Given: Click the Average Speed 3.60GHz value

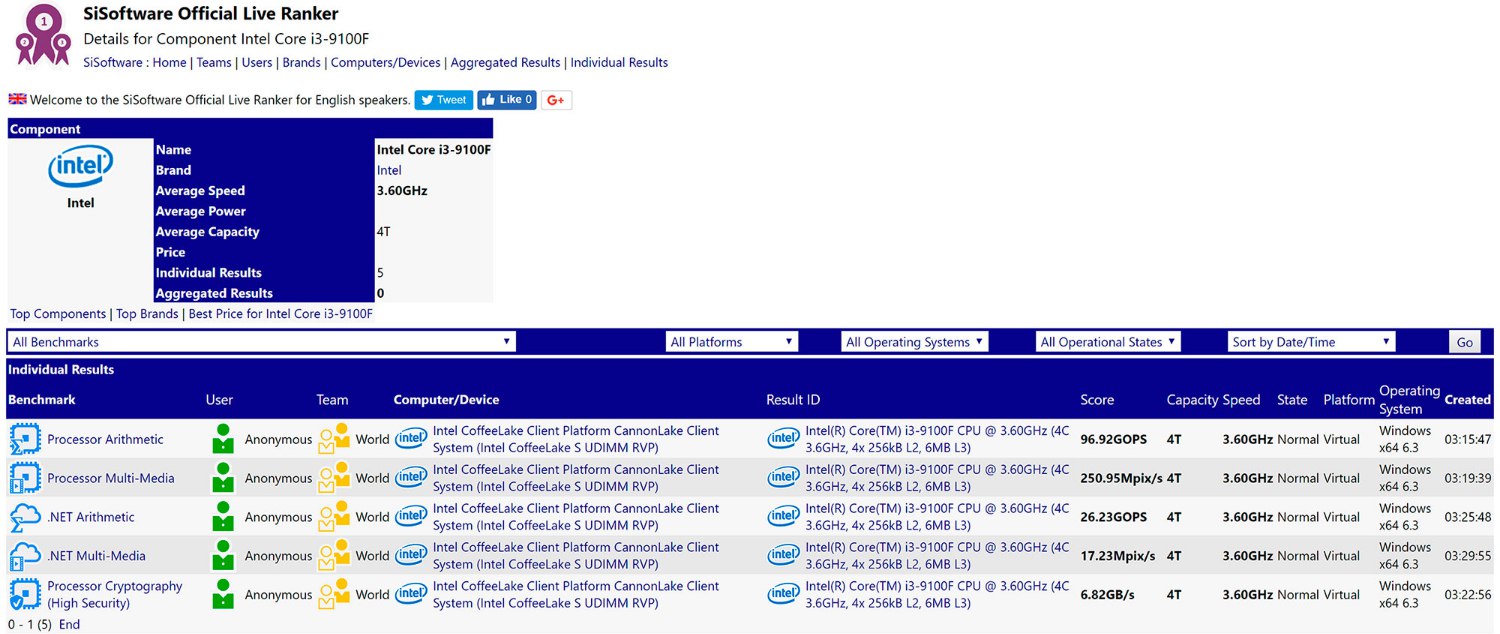Looking at the screenshot, I should coord(402,191).
